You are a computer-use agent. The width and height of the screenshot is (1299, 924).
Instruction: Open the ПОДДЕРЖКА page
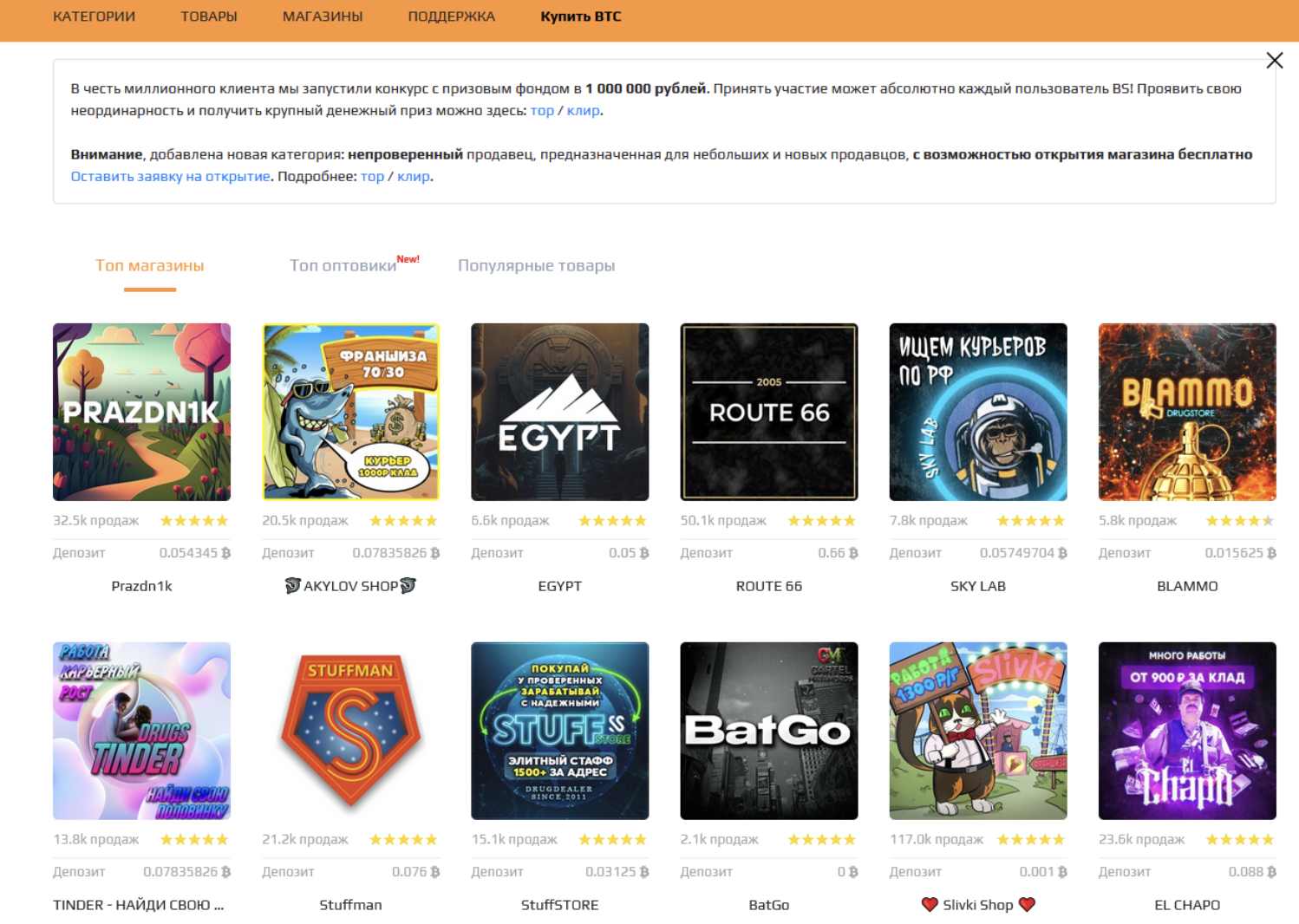(x=451, y=16)
